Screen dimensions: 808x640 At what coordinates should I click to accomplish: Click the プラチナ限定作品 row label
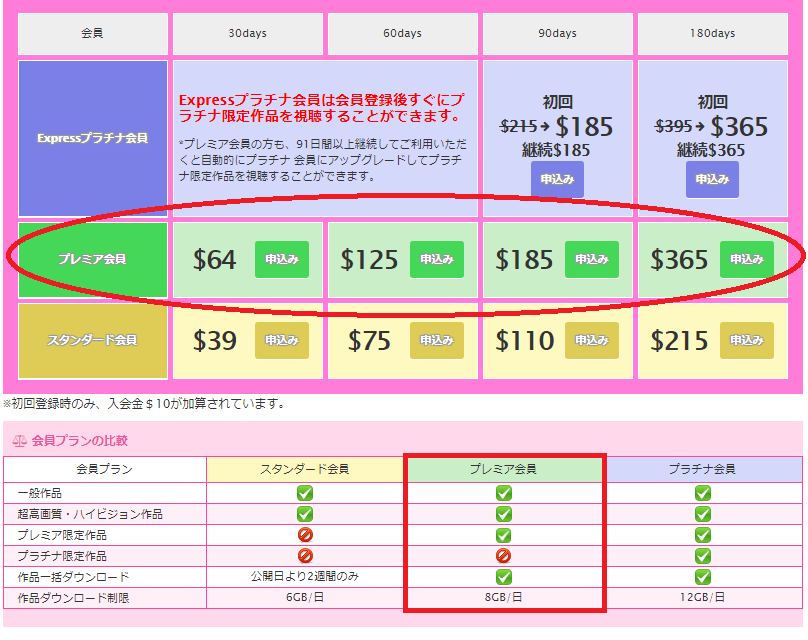pos(62,556)
